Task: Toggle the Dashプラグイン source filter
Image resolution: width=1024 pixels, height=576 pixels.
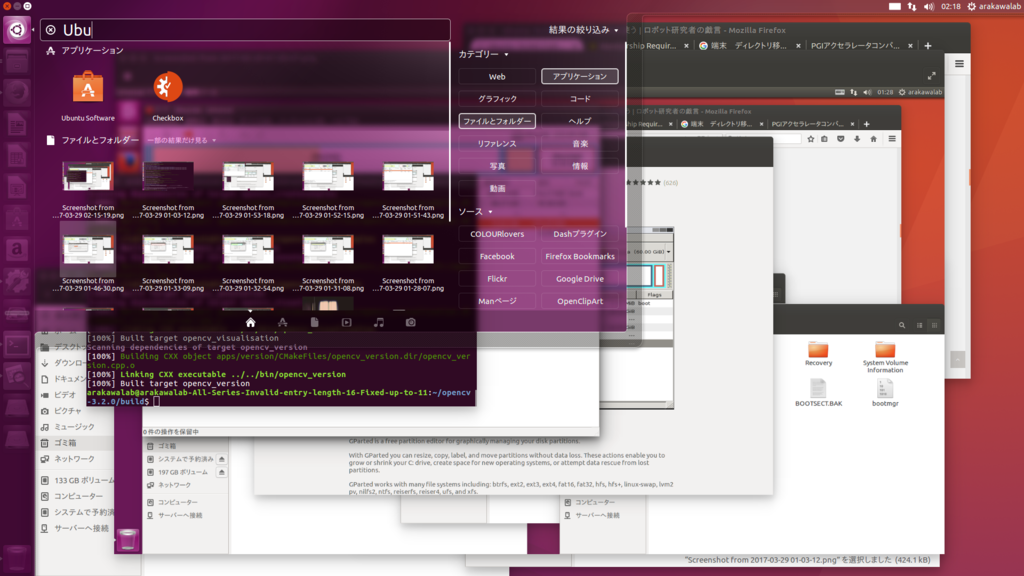Action: [580, 234]
